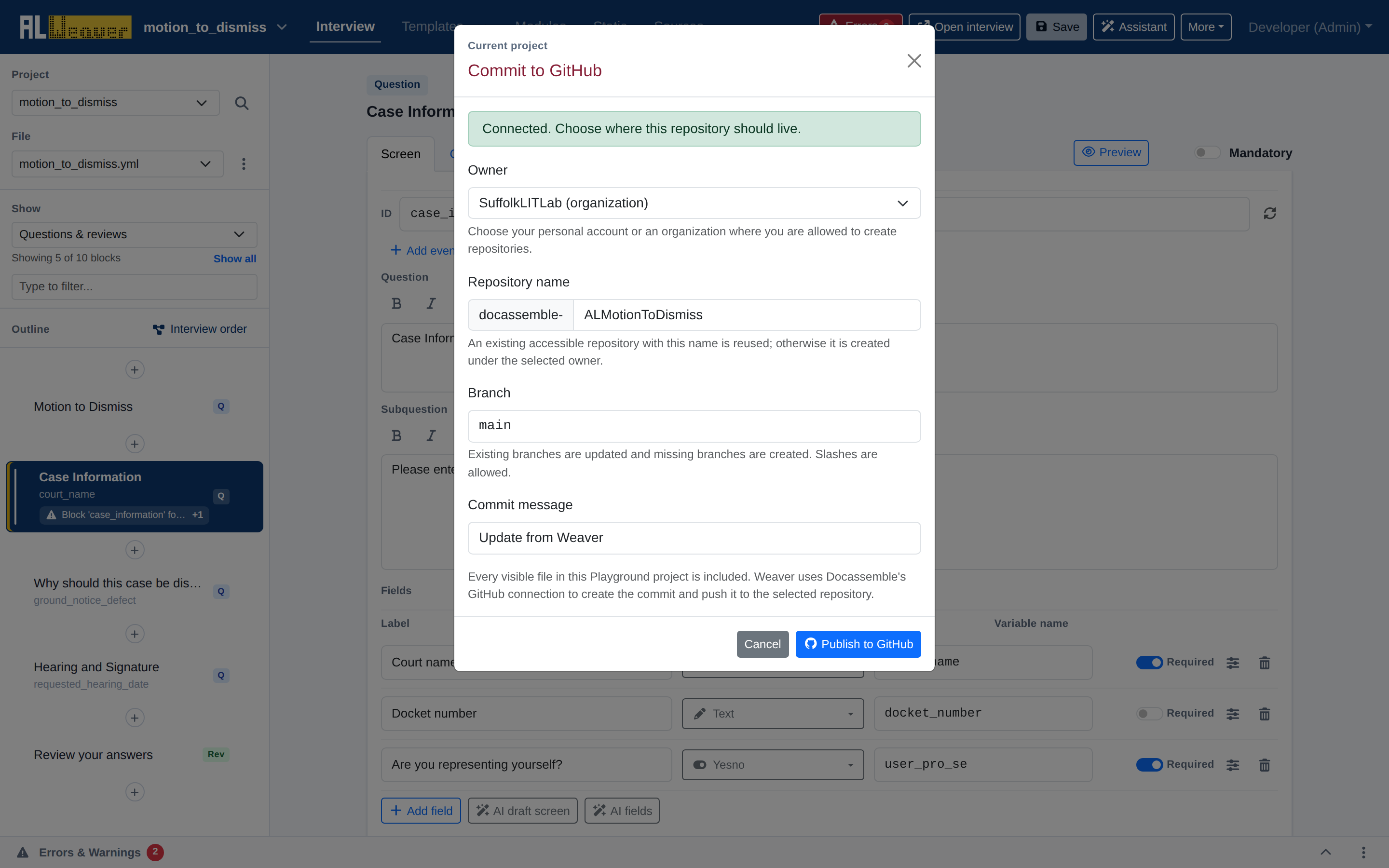The width and height of the screenshot is (1389, 868).
Task: Click Italic in Question toolbar
Action: tap(431, 304)
